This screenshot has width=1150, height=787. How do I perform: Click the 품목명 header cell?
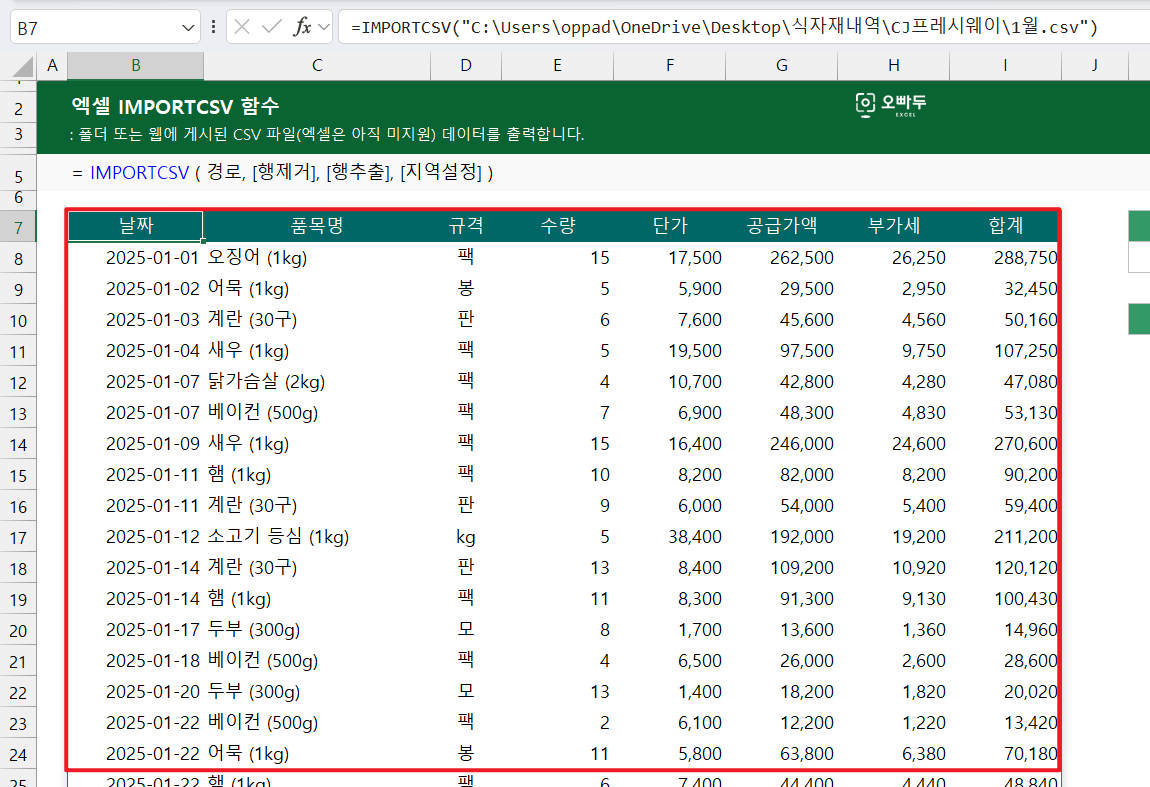(317, 226)
